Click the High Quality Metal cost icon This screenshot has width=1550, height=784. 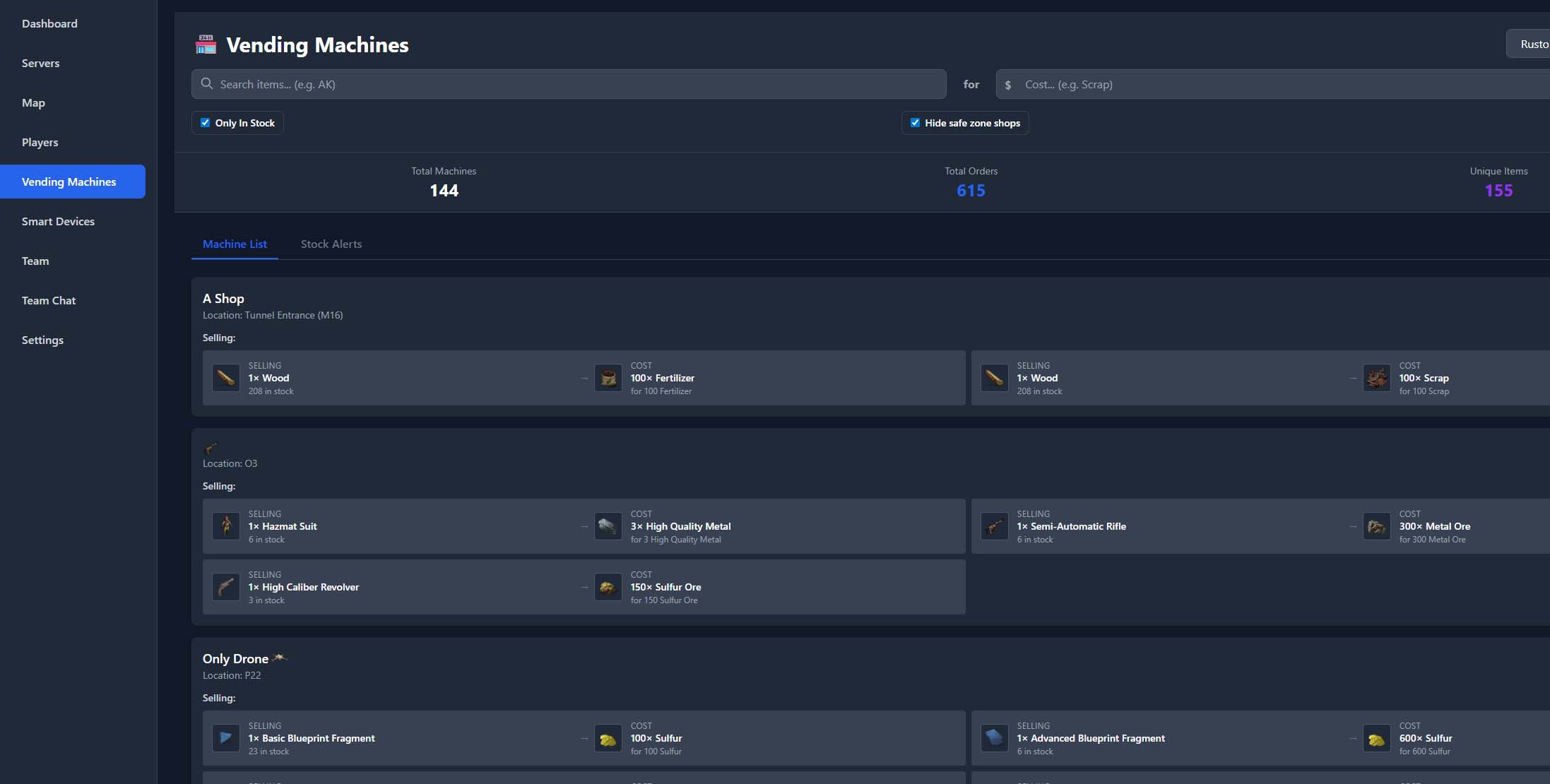(x=608, y=526)
